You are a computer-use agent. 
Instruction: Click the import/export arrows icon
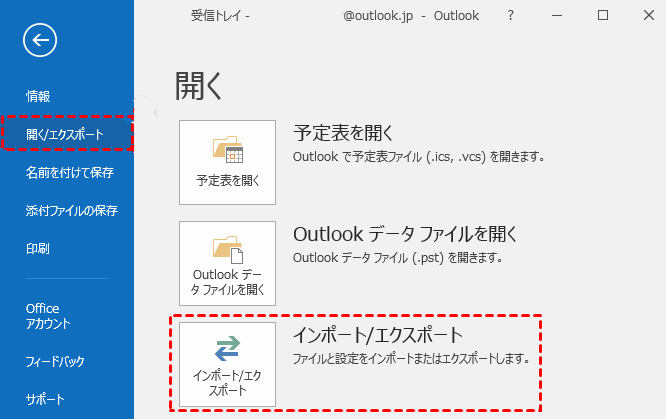(x=227, y=347)
